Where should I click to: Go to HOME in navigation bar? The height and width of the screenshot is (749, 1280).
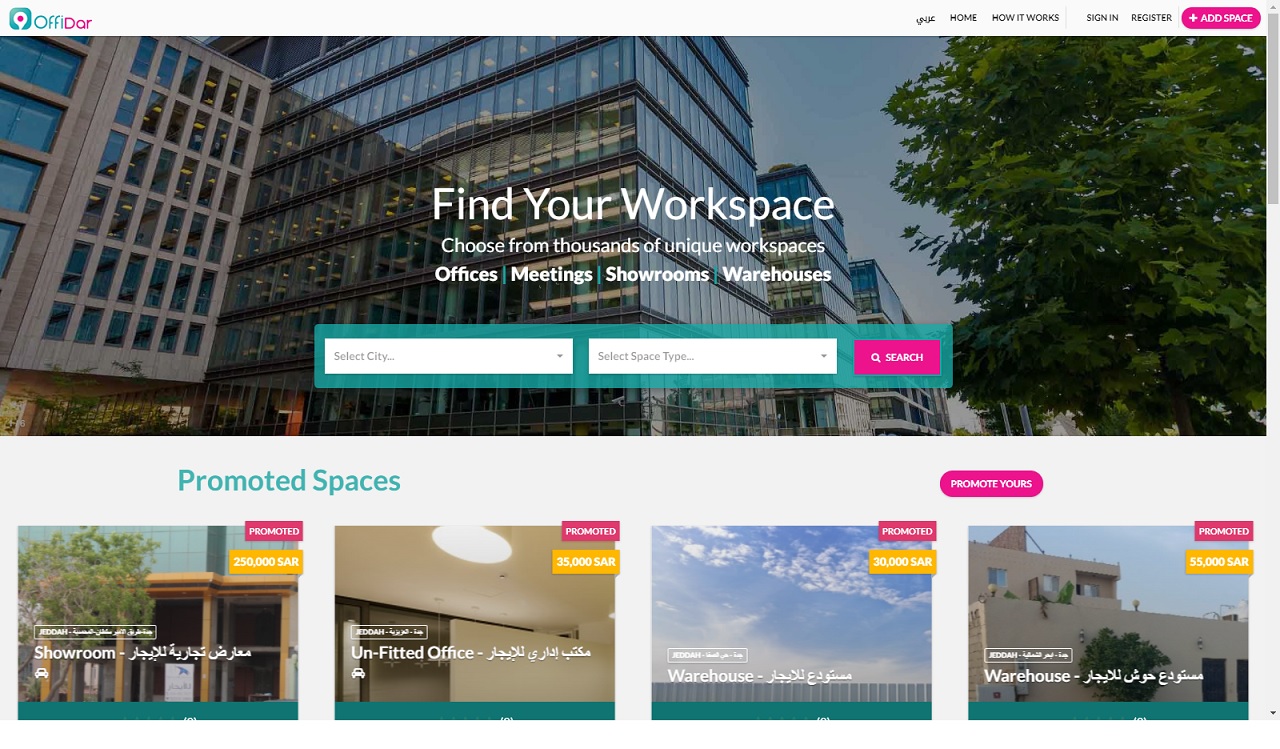[x=963, y=18]
